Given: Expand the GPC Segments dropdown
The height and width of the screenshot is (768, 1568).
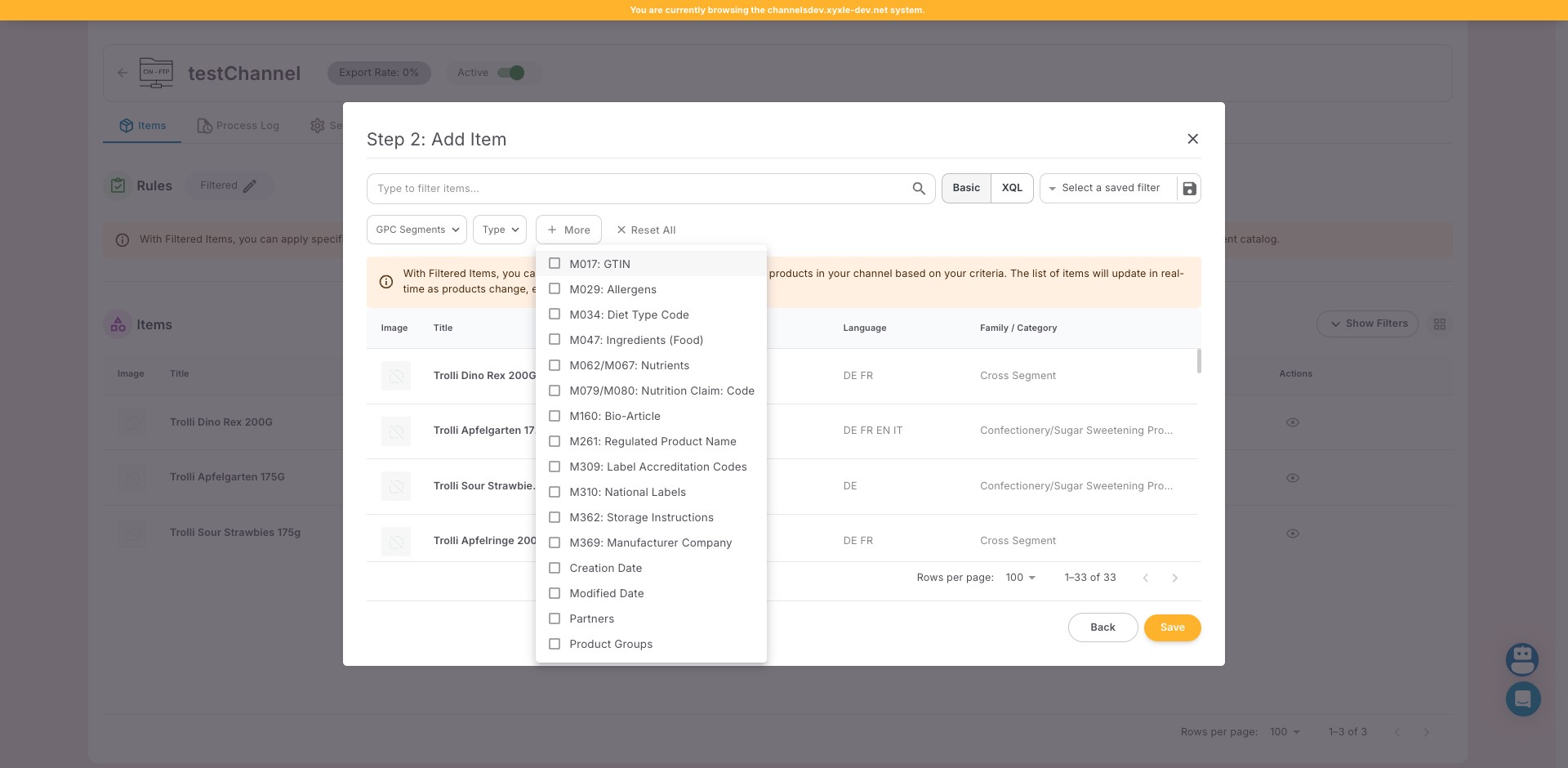Looking at the screenshot, I should [416, 230].
